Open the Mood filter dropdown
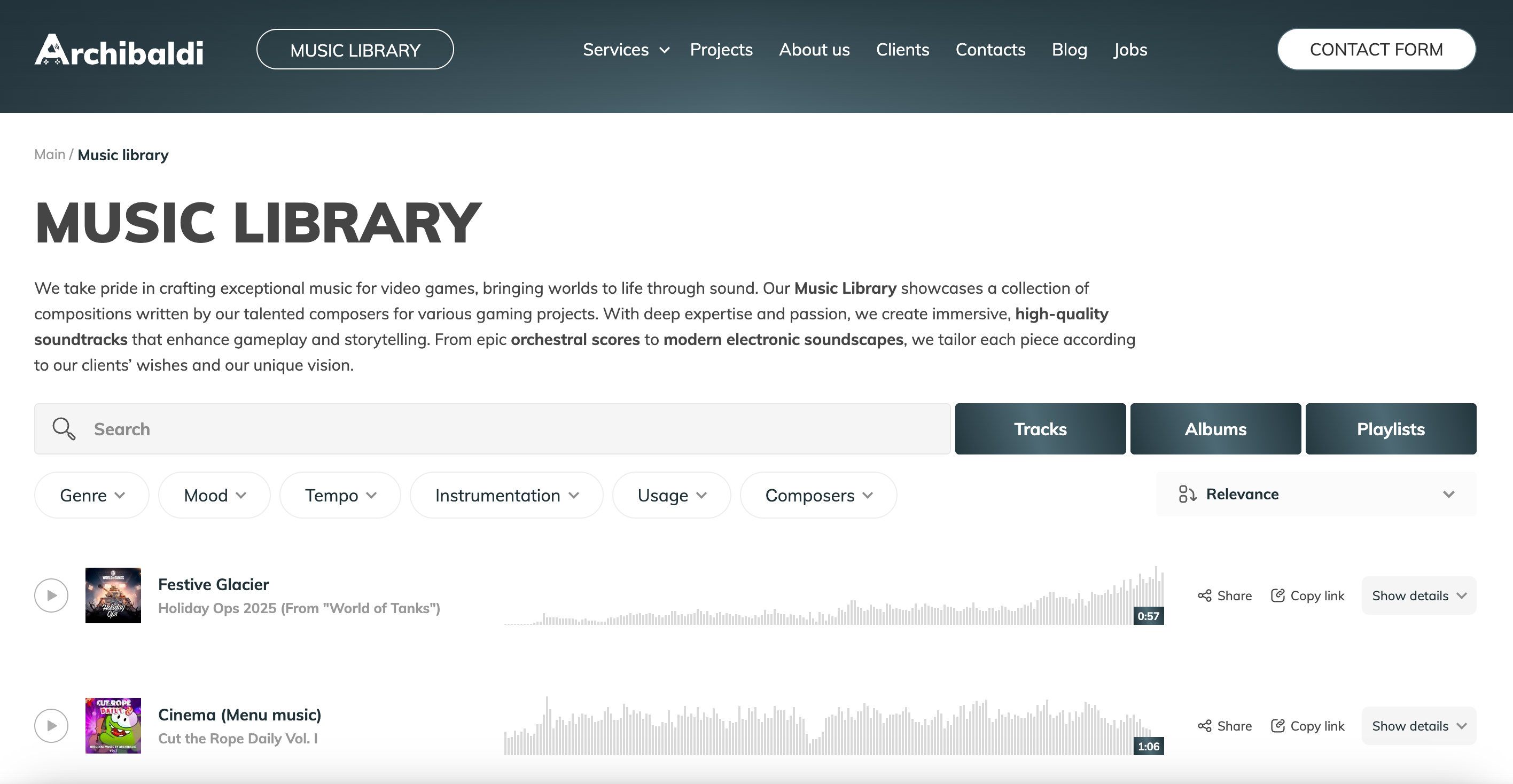Image resolution: width=1513 pixels, height=784 pixels. pos(214,495)
